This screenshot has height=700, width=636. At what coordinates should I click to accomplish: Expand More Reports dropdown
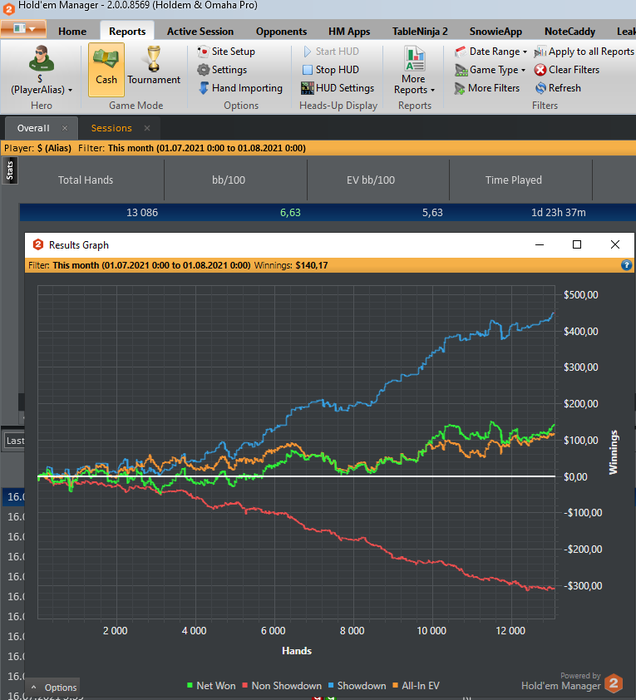click(414, 71)
